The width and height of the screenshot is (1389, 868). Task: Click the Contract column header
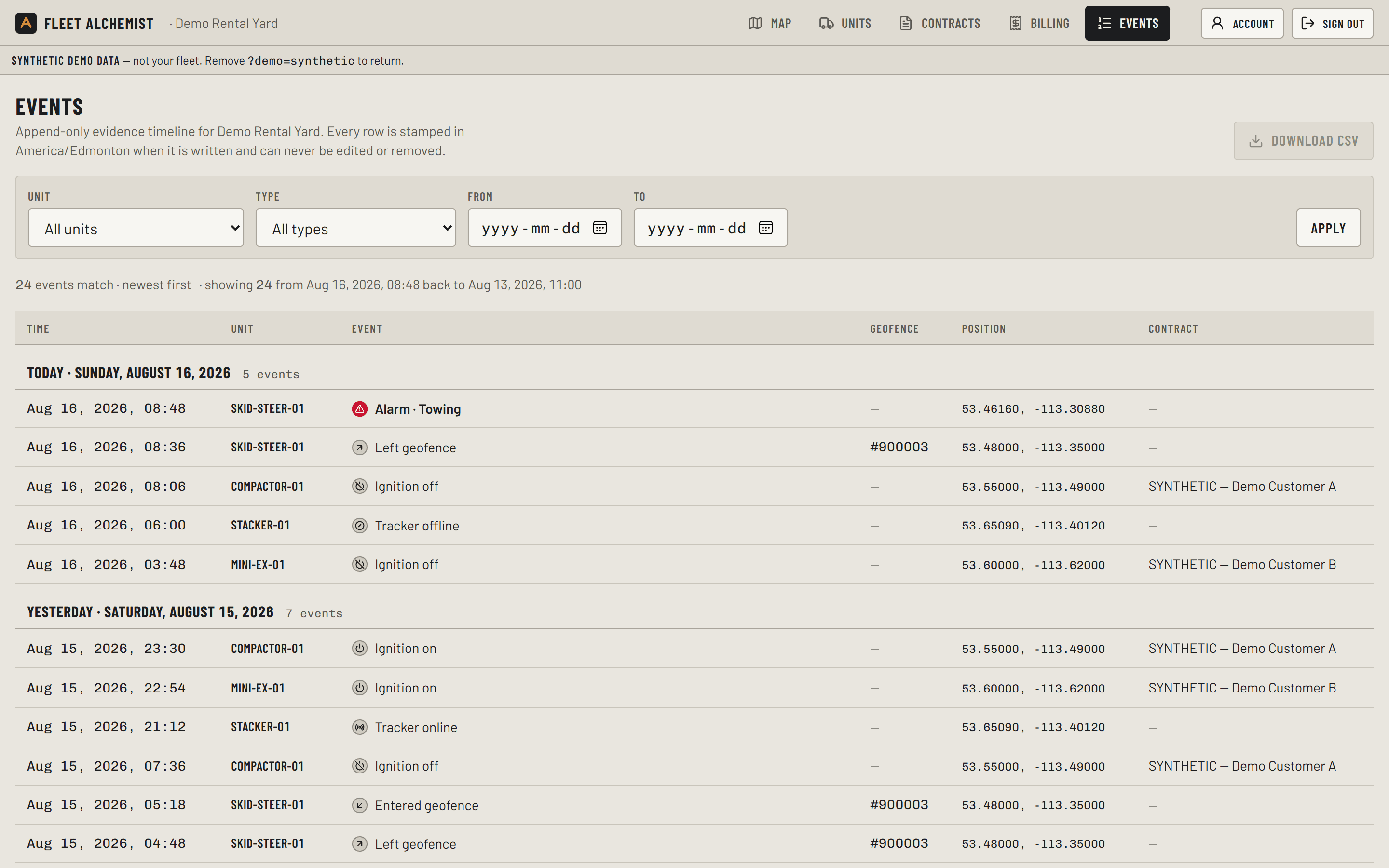1173,329
